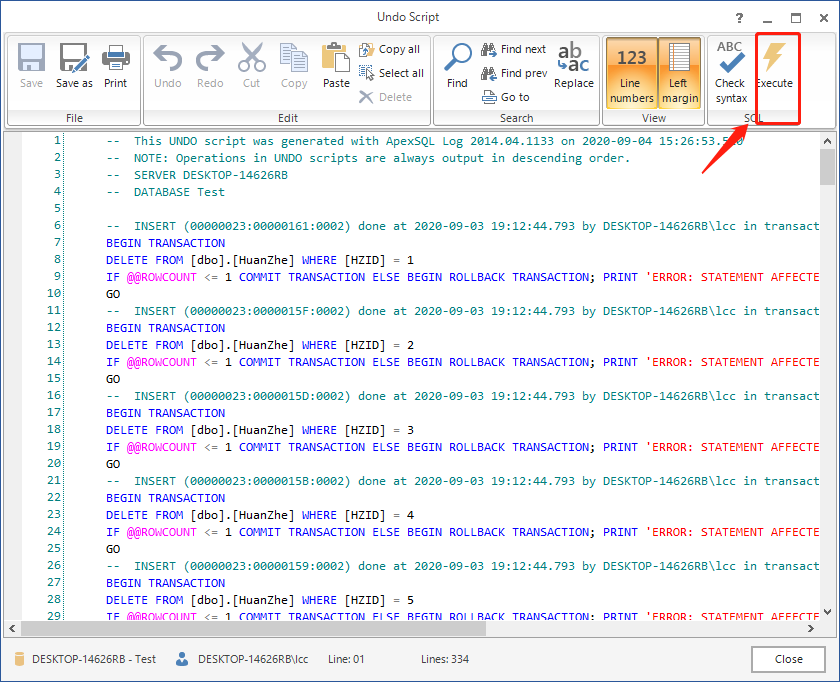Open Save as dialog

pyautogui.click(x=74, y=65)
